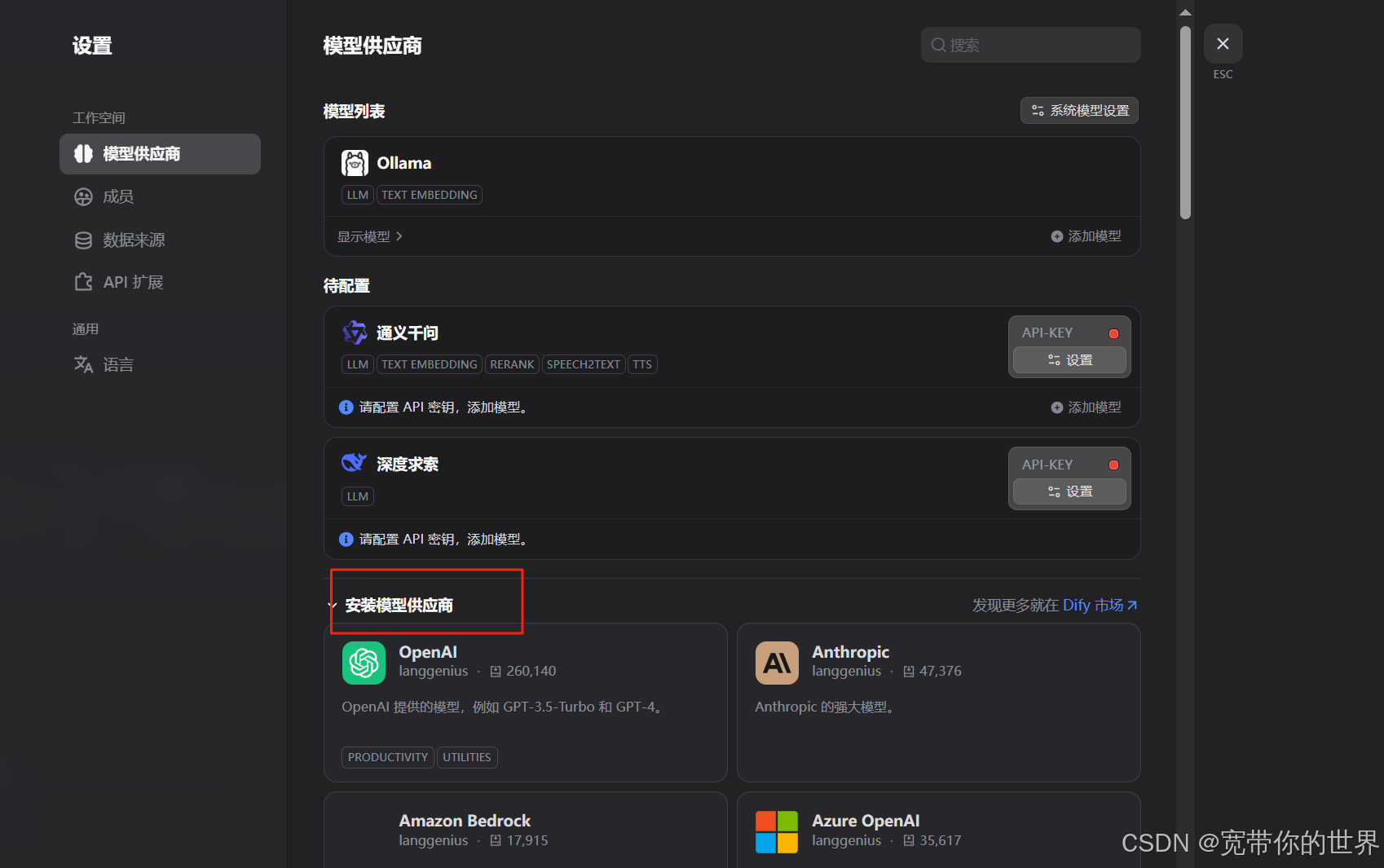Image resolution: width=1384 pixels, height=868 pixels.
Task: Click the LLM tag on 深度求索
Action: (x=358, y=496)
